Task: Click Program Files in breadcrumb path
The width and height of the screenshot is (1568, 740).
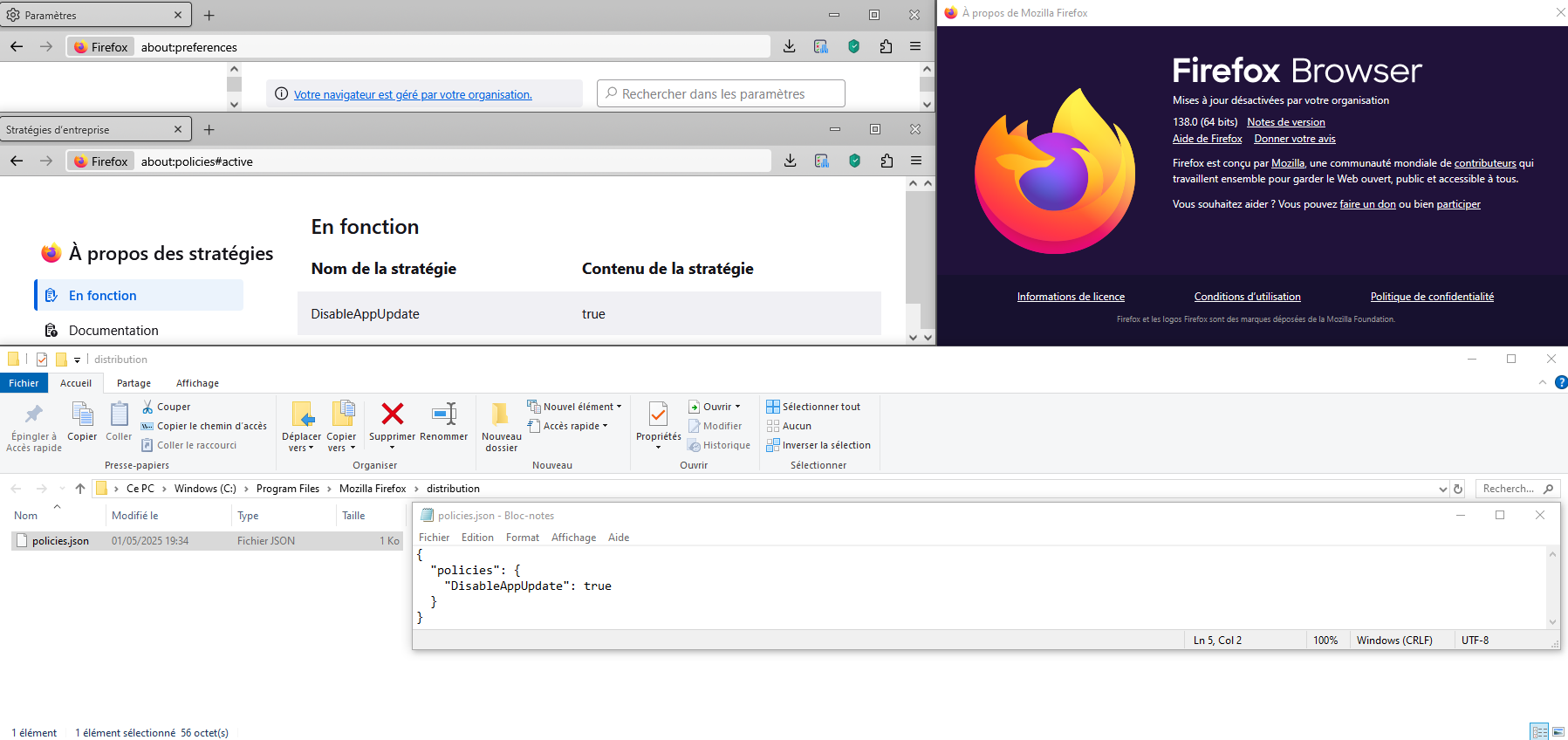Action: pos(288,489)
